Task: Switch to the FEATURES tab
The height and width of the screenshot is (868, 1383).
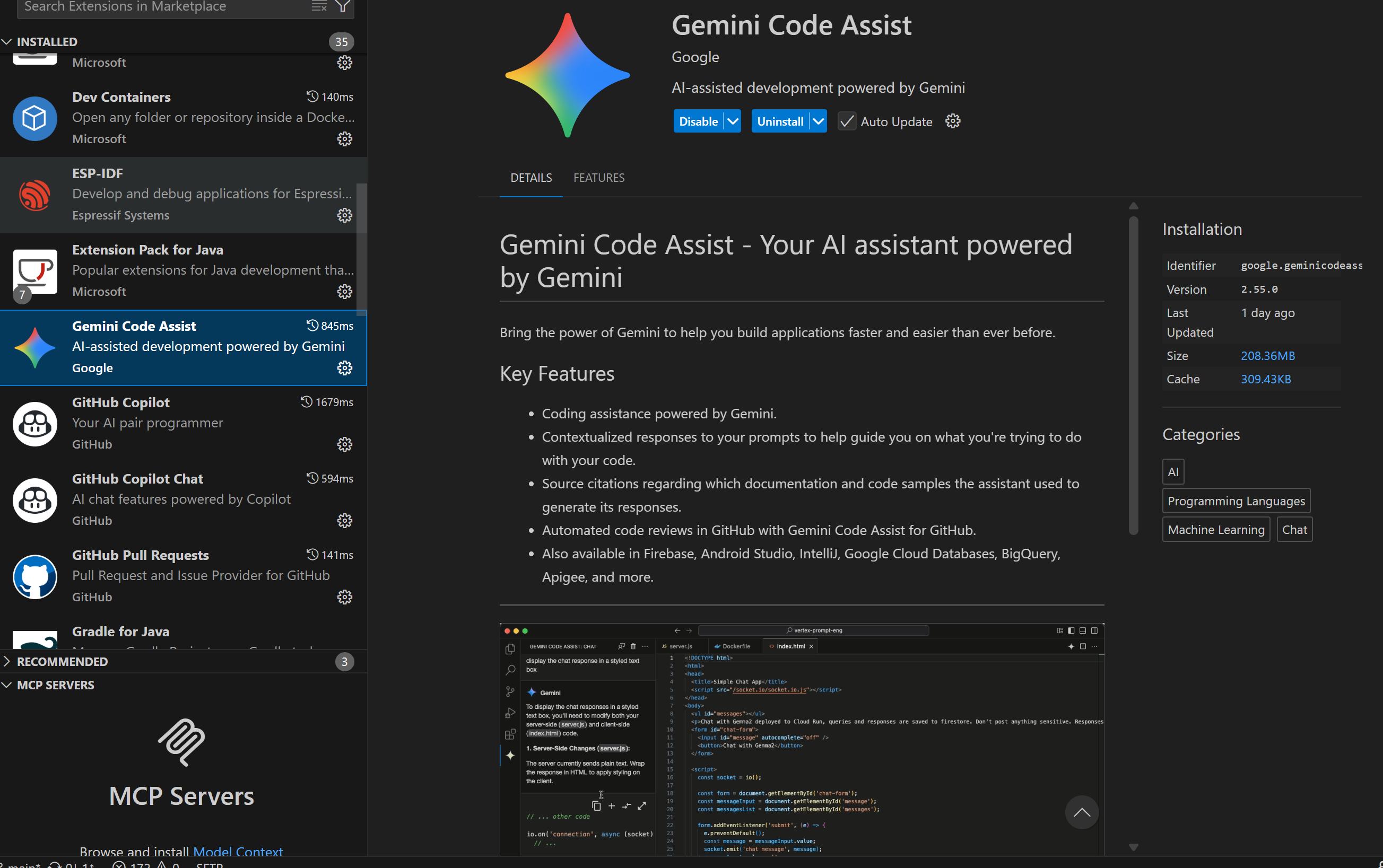Action: point(598,178)
